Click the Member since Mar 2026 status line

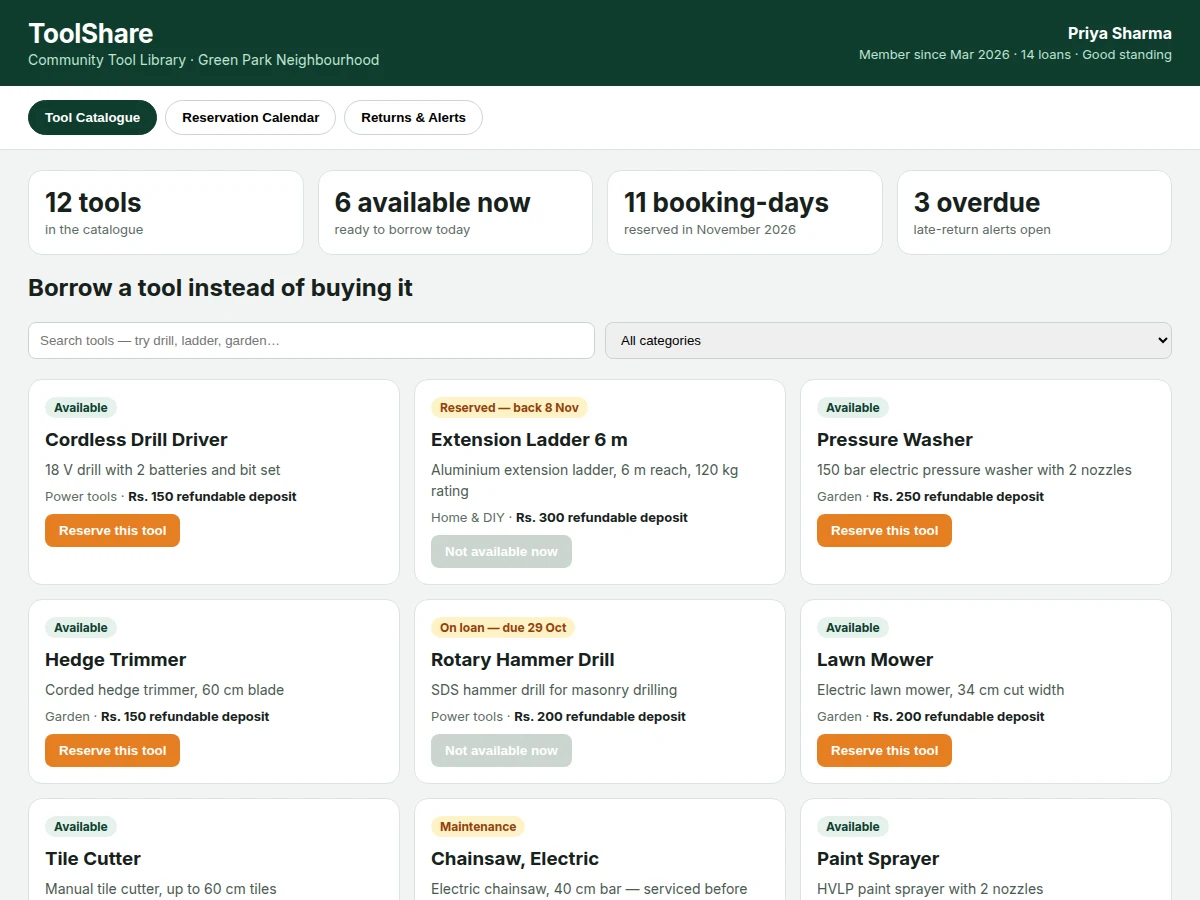pos(1015,55)
